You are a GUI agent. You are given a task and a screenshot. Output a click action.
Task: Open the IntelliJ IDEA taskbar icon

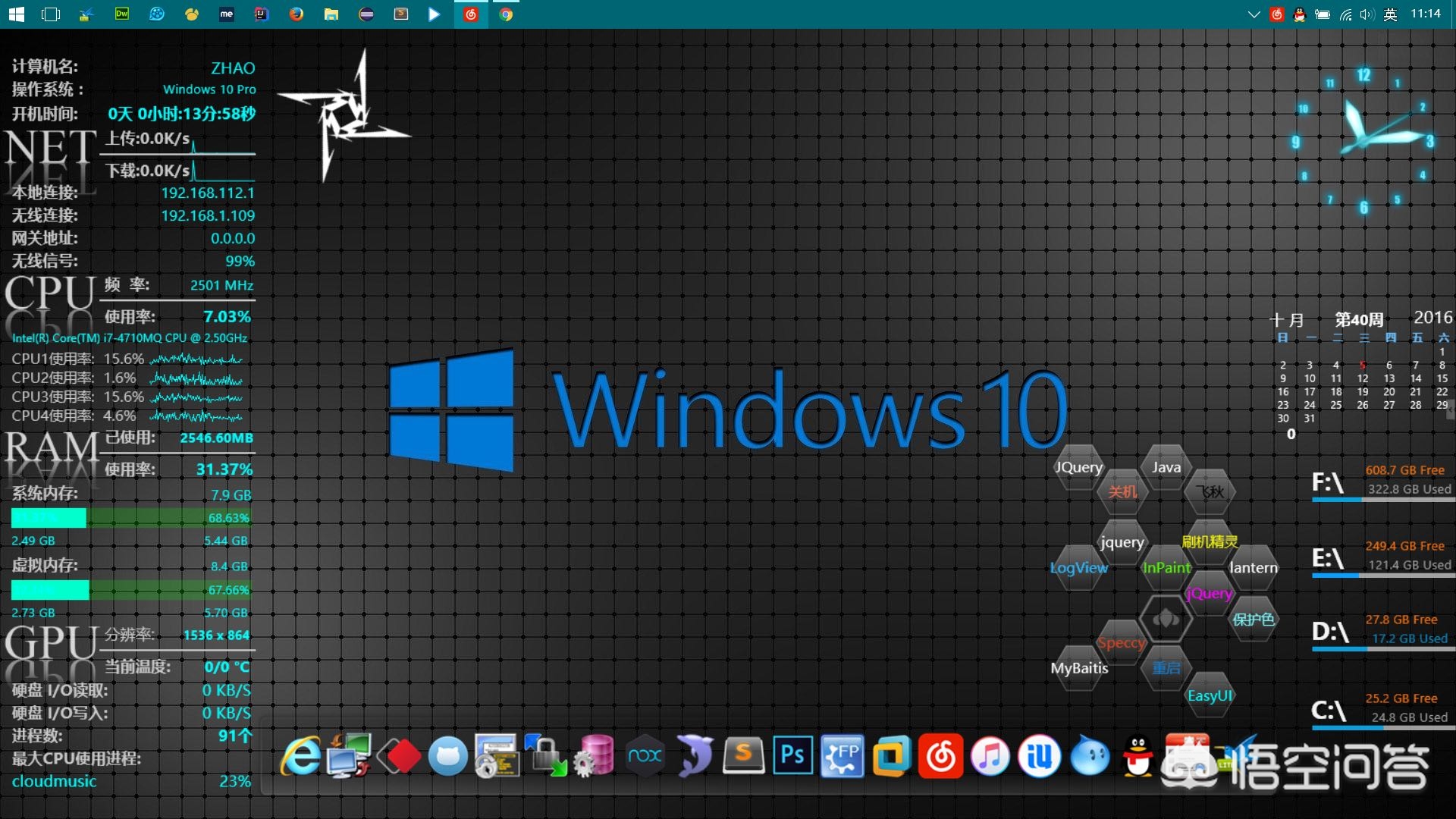(x=262, y=14)
